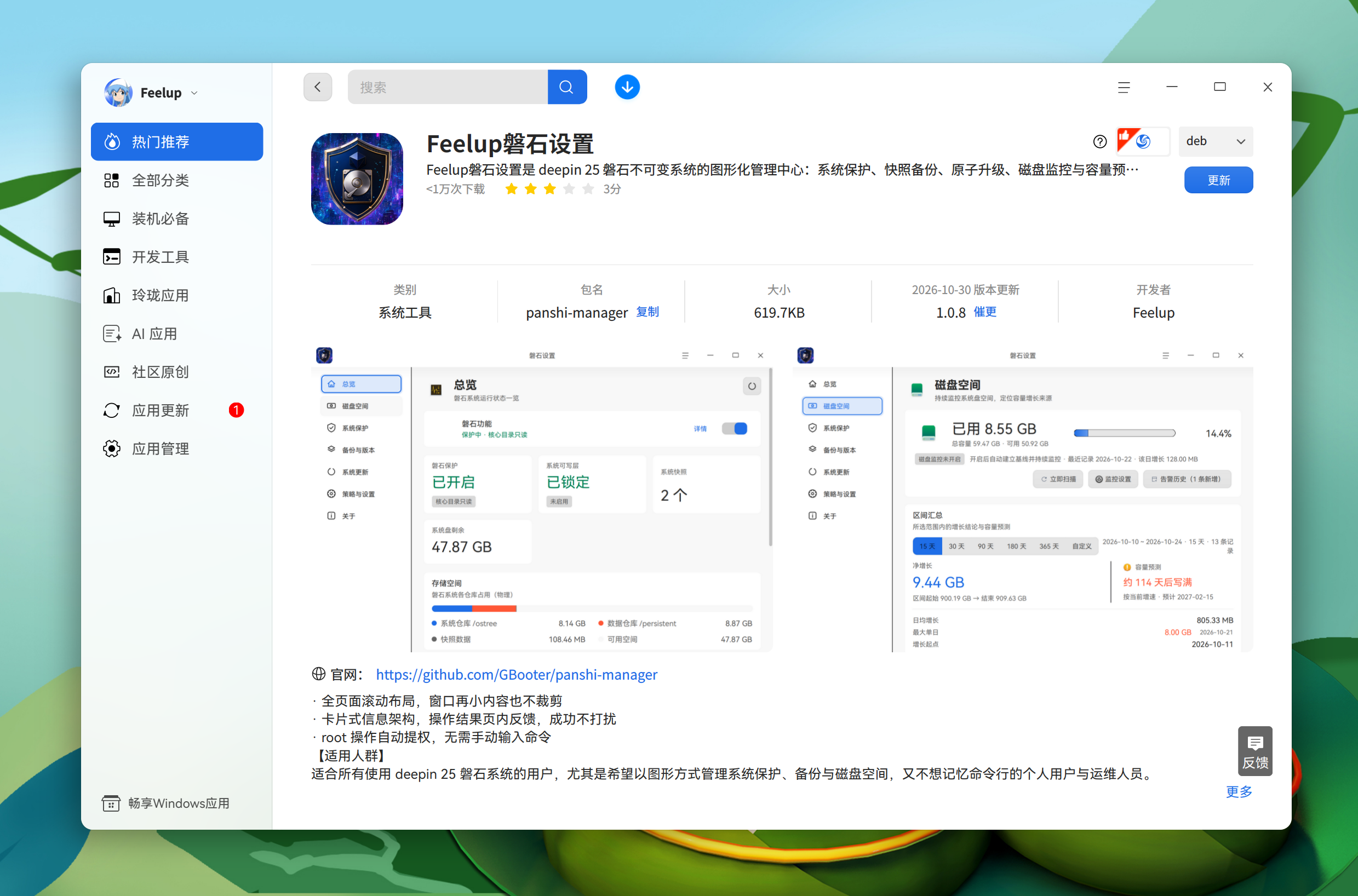Go to 装机必备 page
The width and height of the screenshot is (1358, 896).
coord(176,219)
